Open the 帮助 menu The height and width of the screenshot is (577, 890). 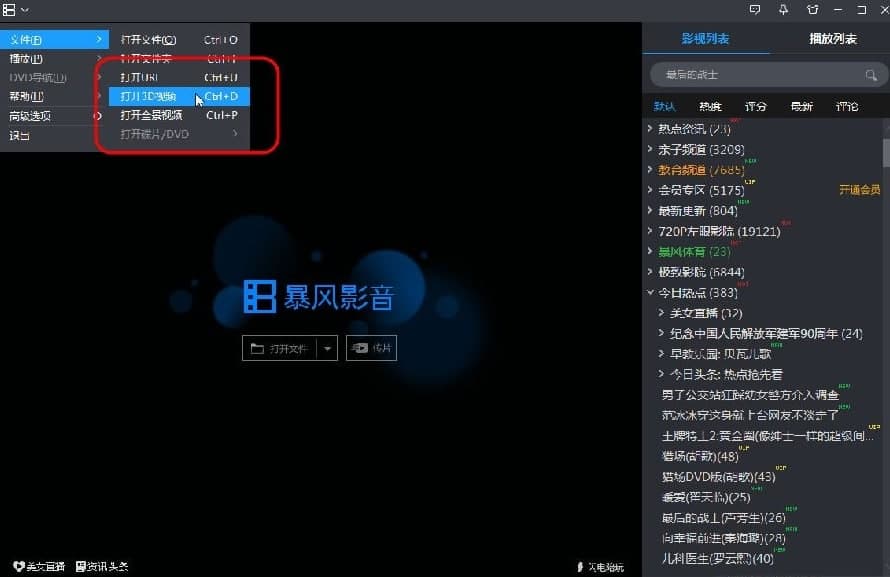(x=54, y=96)
